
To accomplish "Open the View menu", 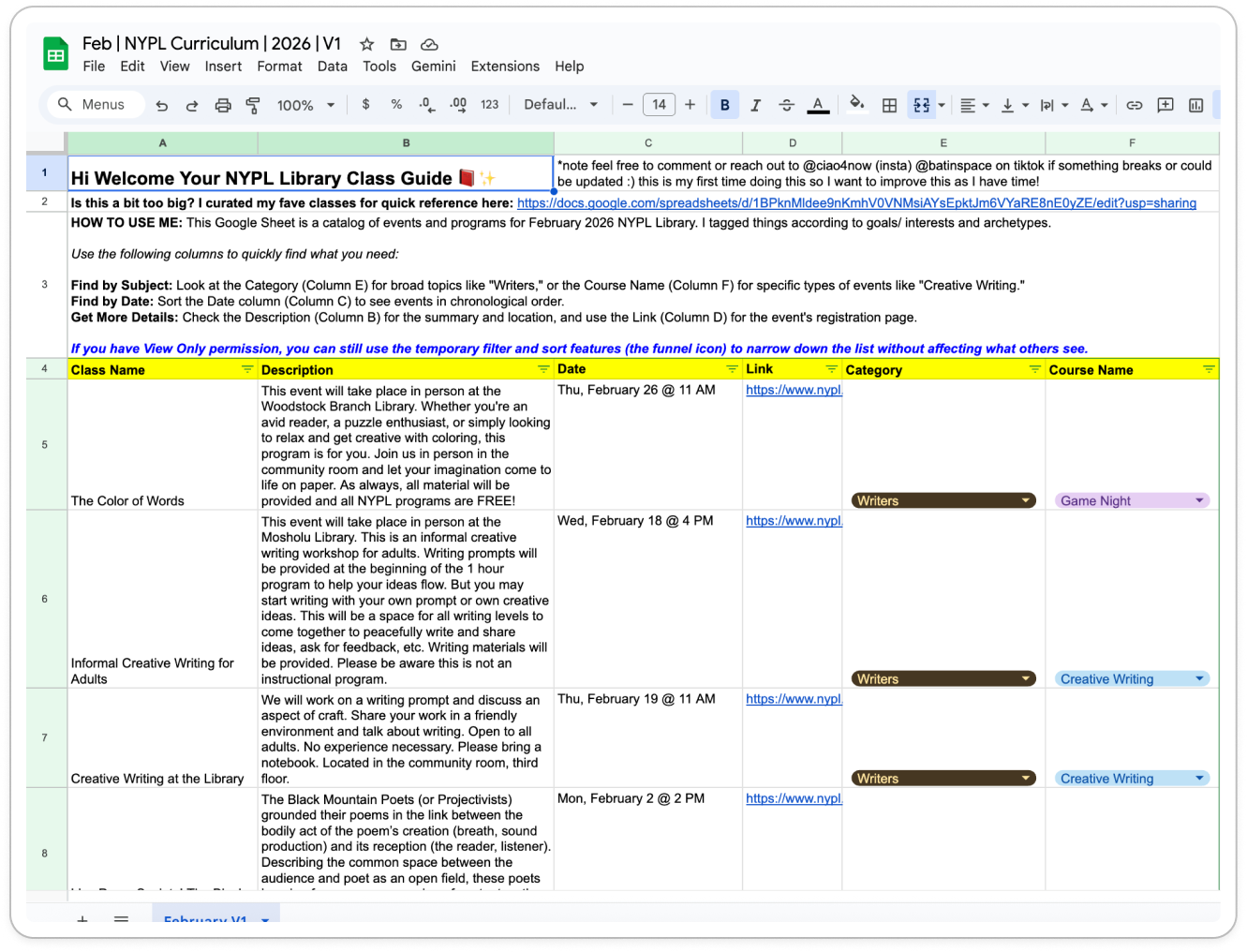I will tap(174, 67).
